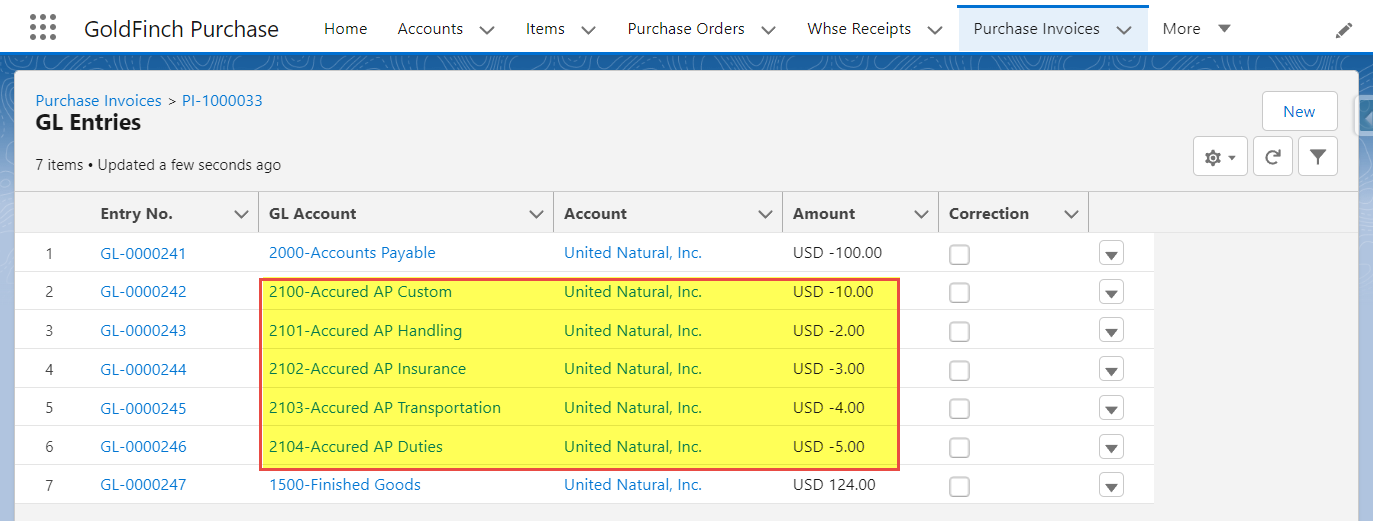Refresh the GL Entries list
The height and width of the screenshot is (521, 1373).
point(1273,157)
